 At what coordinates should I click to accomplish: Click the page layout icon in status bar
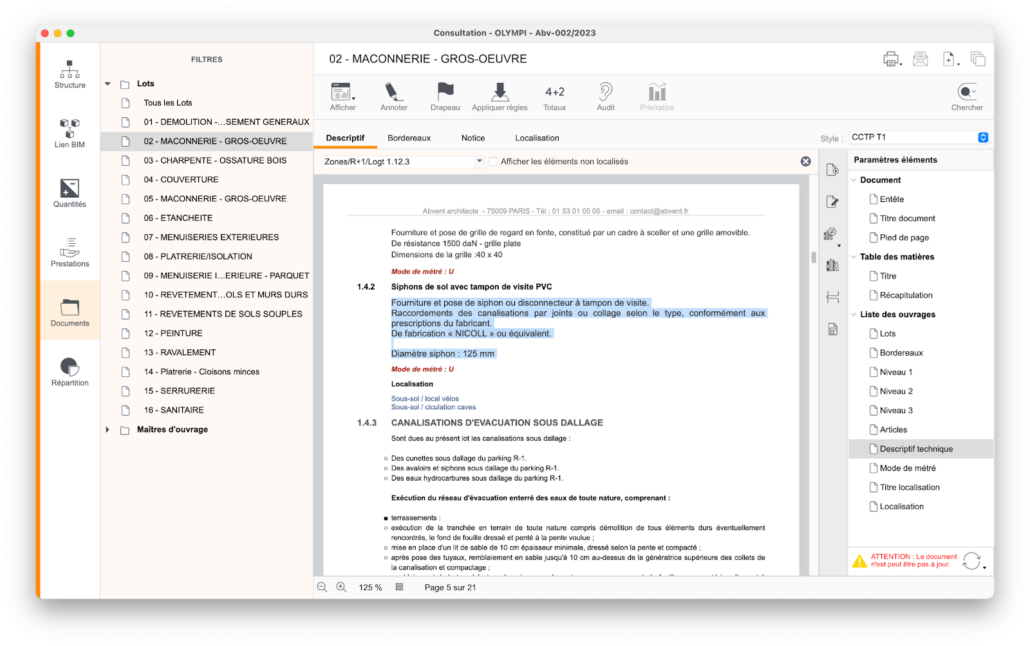399,587
